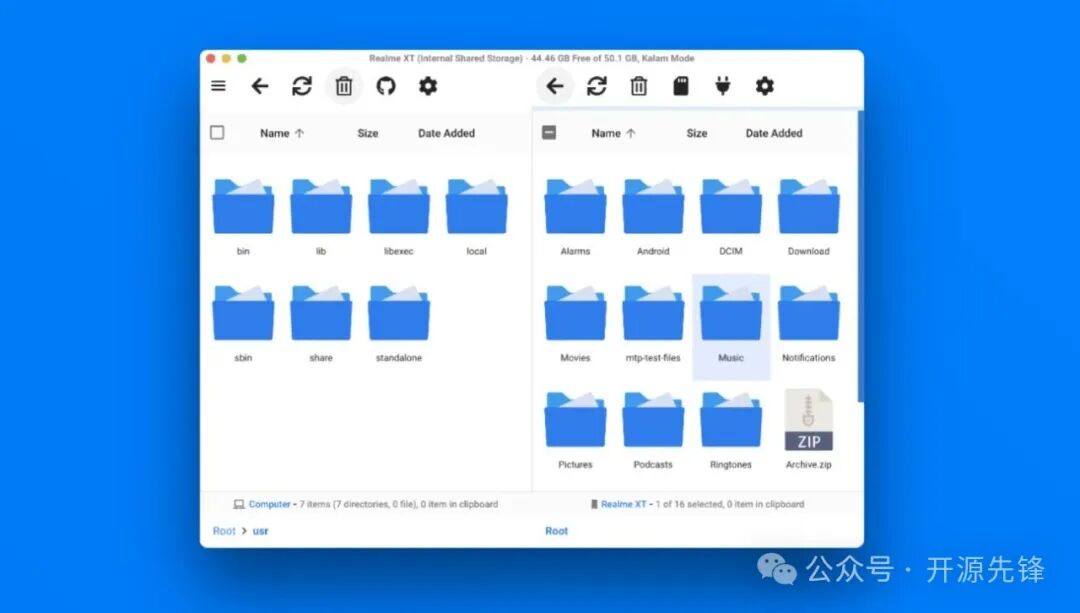Refresh the Realme XT file listing
This screenshot has height=613, width=1080.
[x=597, y=86]
